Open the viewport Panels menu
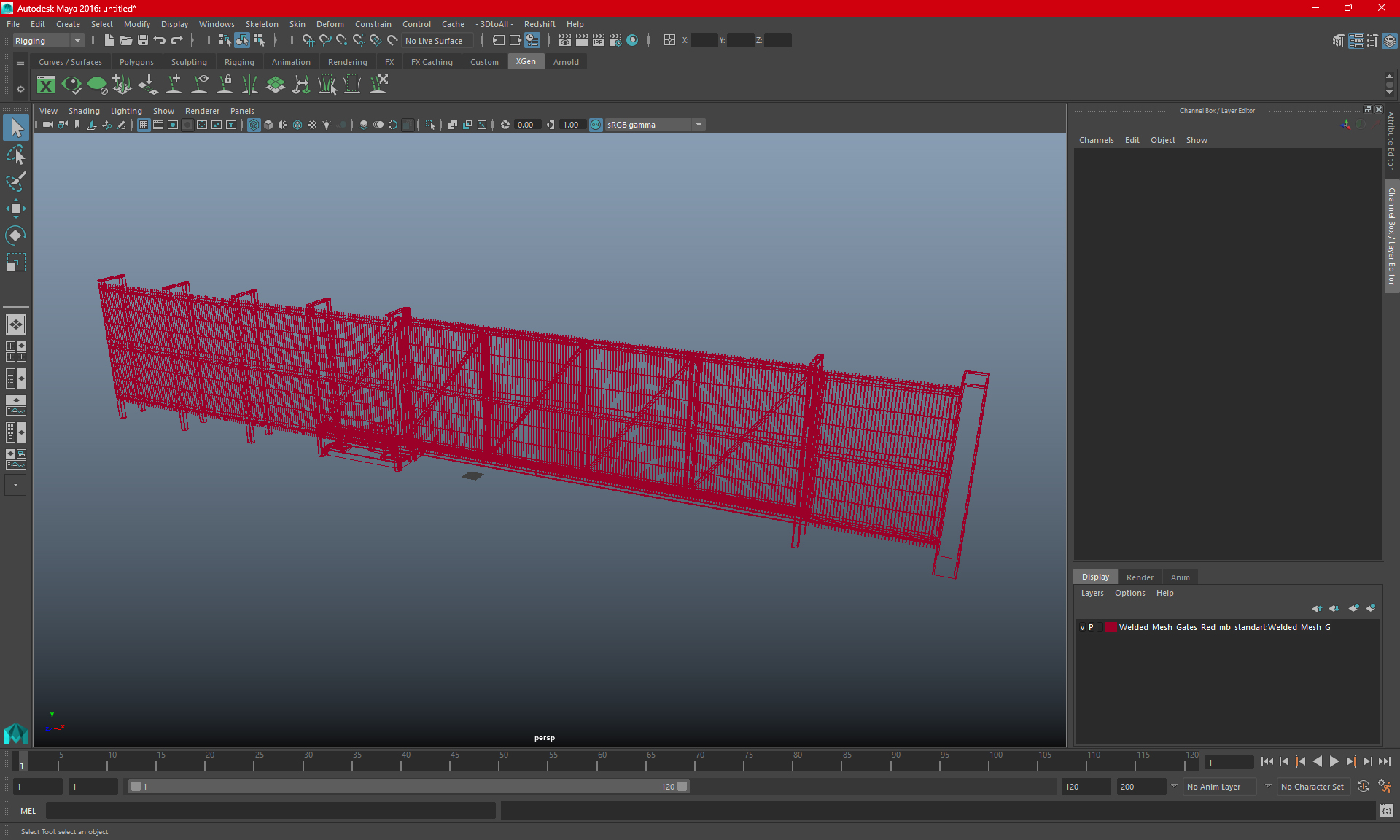The image size is (1400, 840). (242, 111)
